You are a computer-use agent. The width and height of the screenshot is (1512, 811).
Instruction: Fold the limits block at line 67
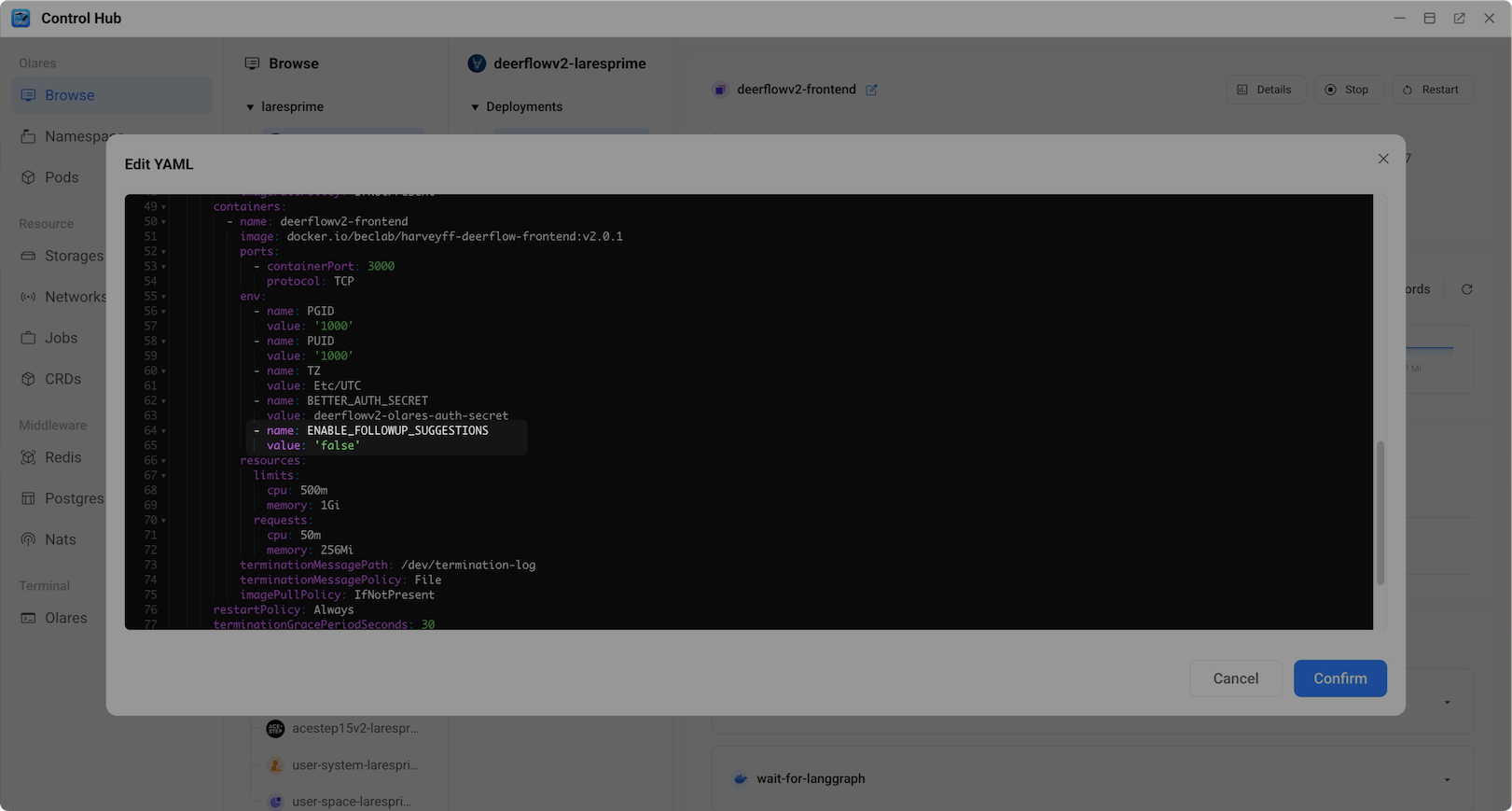(x=163, y=476)
